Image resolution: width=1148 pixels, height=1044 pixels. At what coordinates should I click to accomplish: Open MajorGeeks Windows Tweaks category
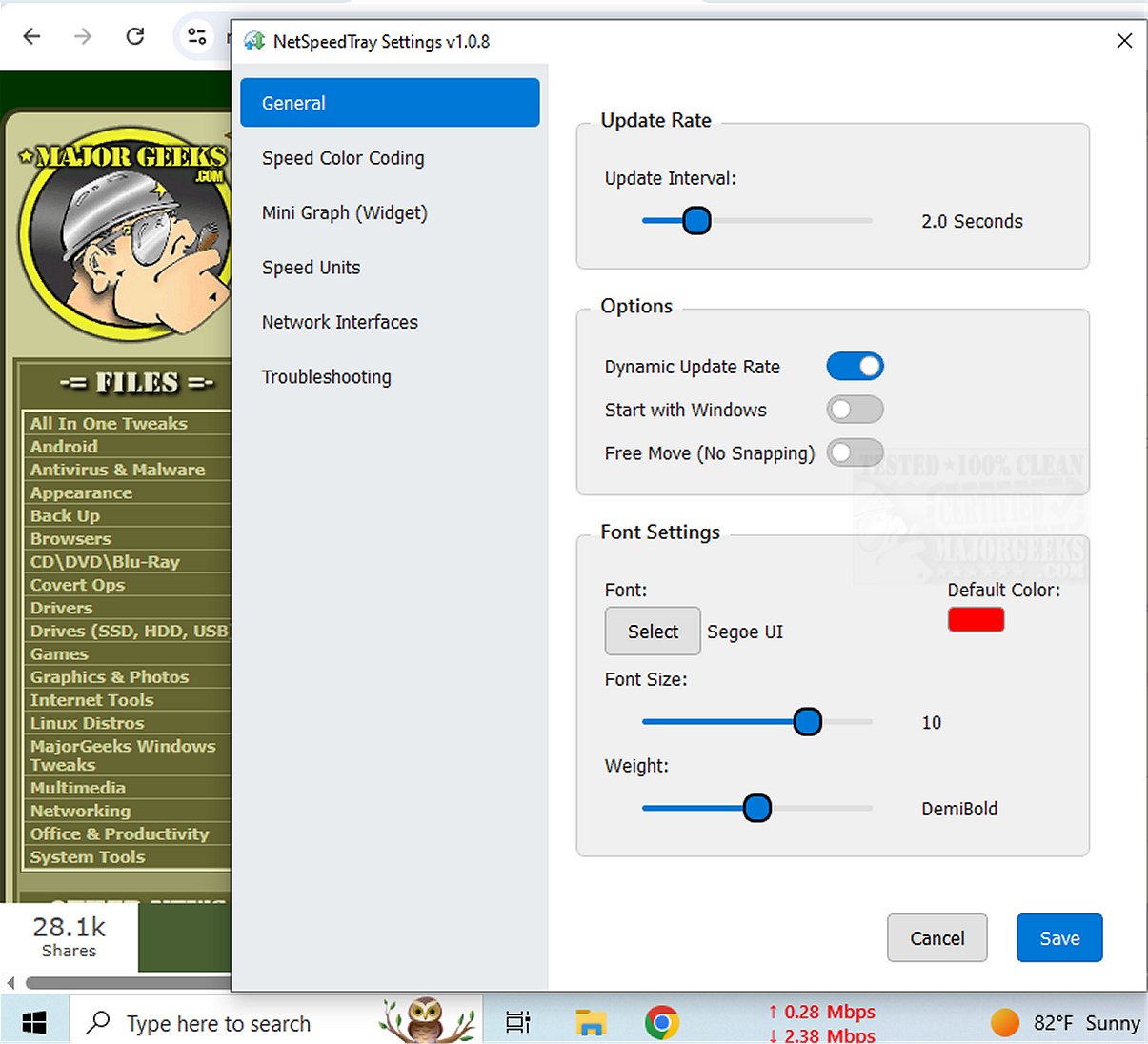(x=123, y=755)
